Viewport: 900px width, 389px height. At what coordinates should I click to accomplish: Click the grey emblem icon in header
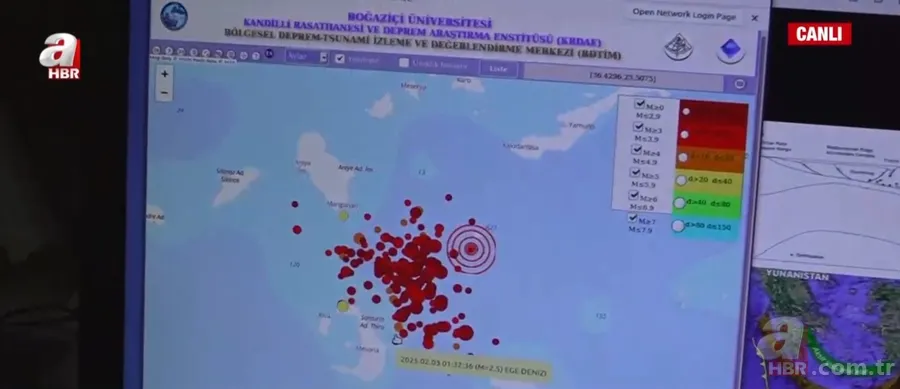point(678,47)
